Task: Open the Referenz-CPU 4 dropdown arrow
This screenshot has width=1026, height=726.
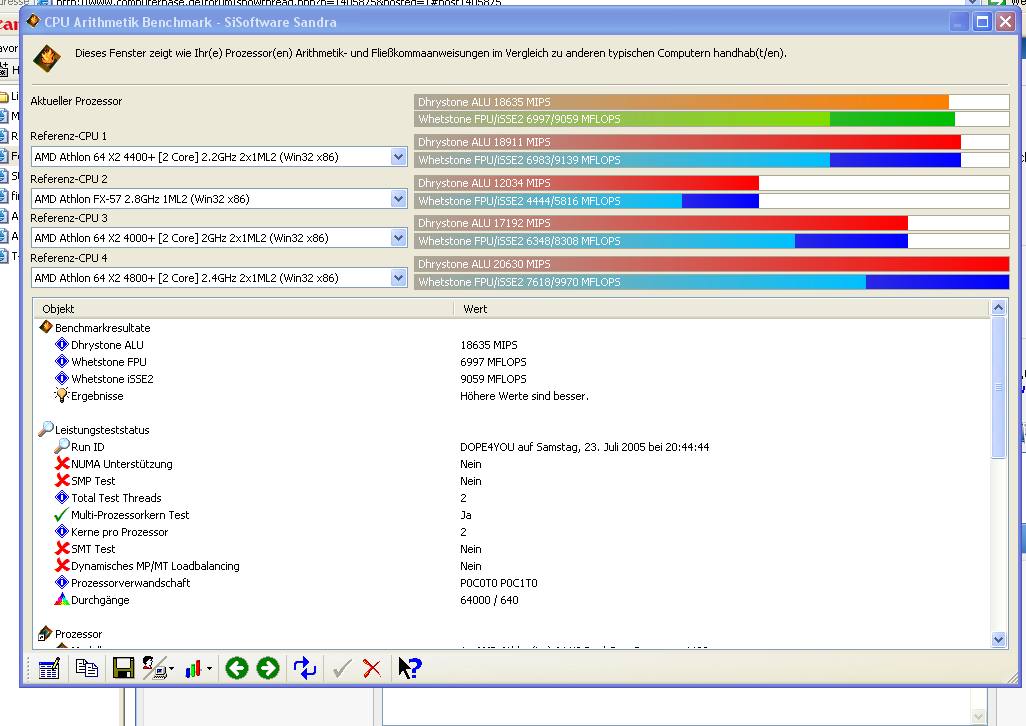Action: tap(398, 278)
